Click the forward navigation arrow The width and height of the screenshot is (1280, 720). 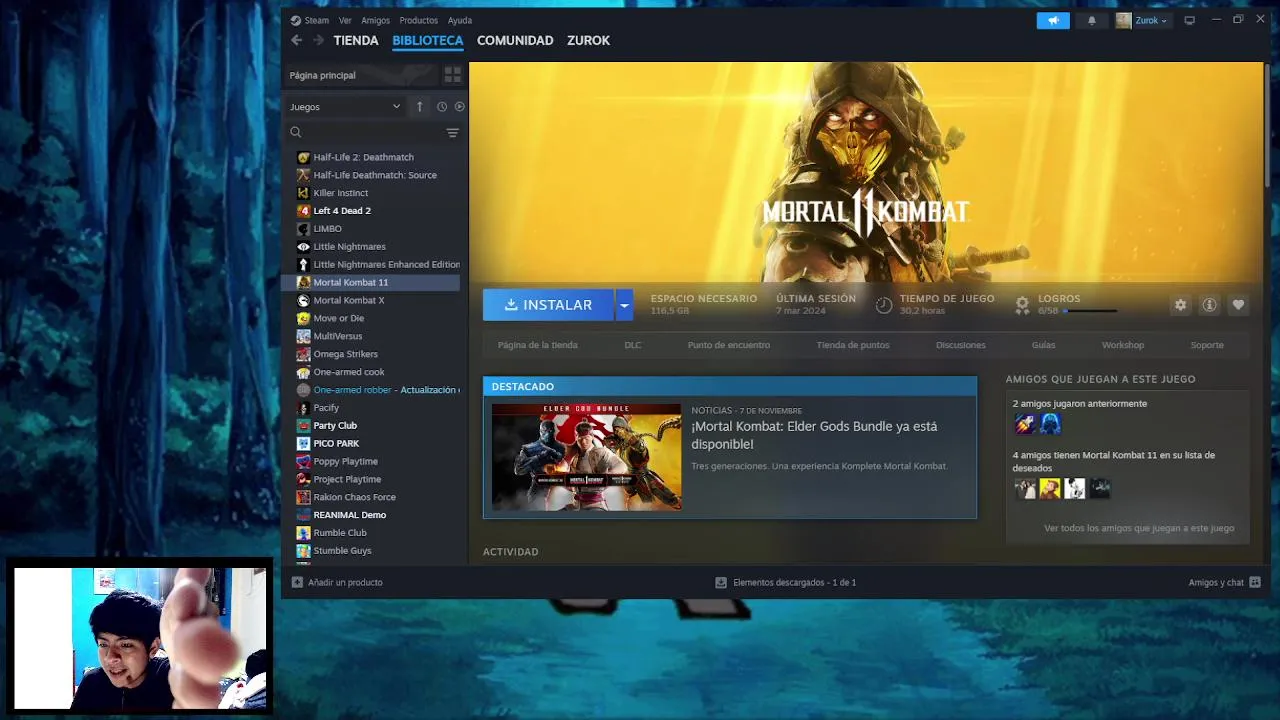point(318,40)
